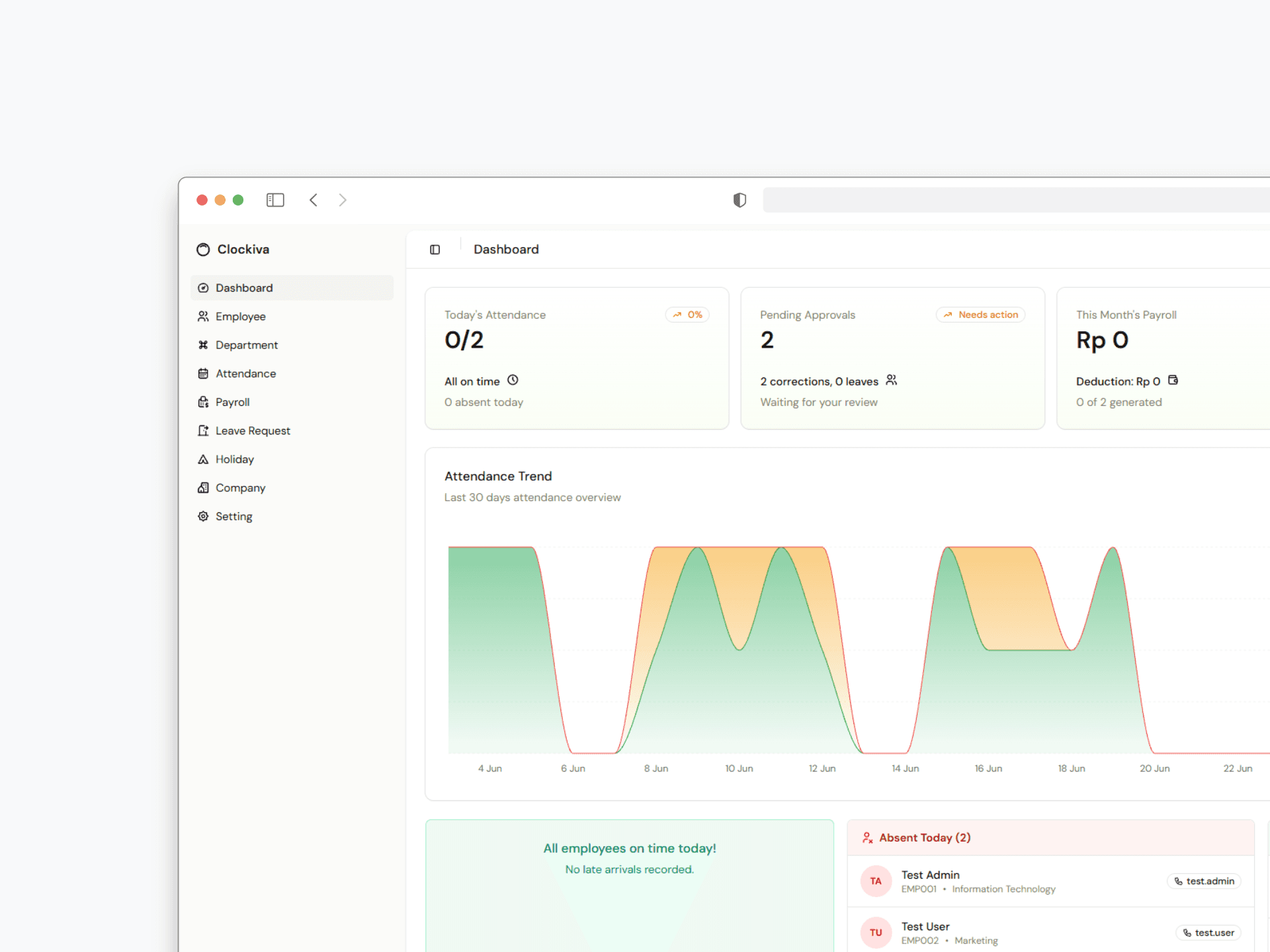Viewport: 1270px width, 952px height.
Task: Click the test.user contact button
Action: click(1208, 933)
